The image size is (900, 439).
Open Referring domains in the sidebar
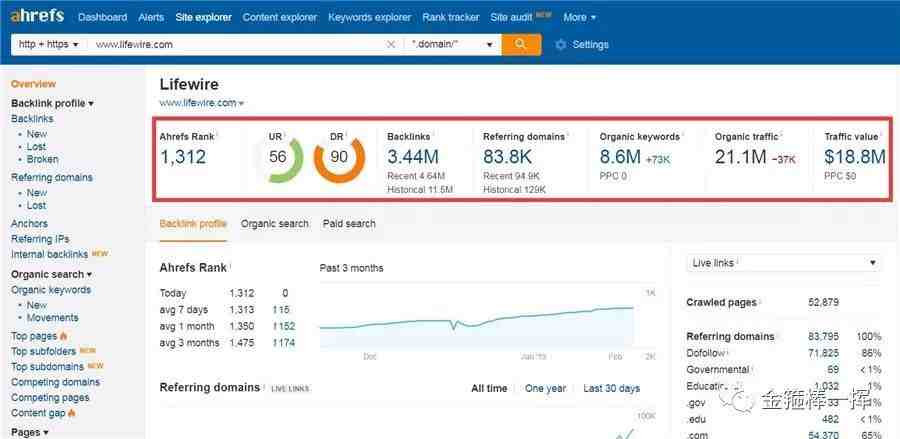coord(52,177)
